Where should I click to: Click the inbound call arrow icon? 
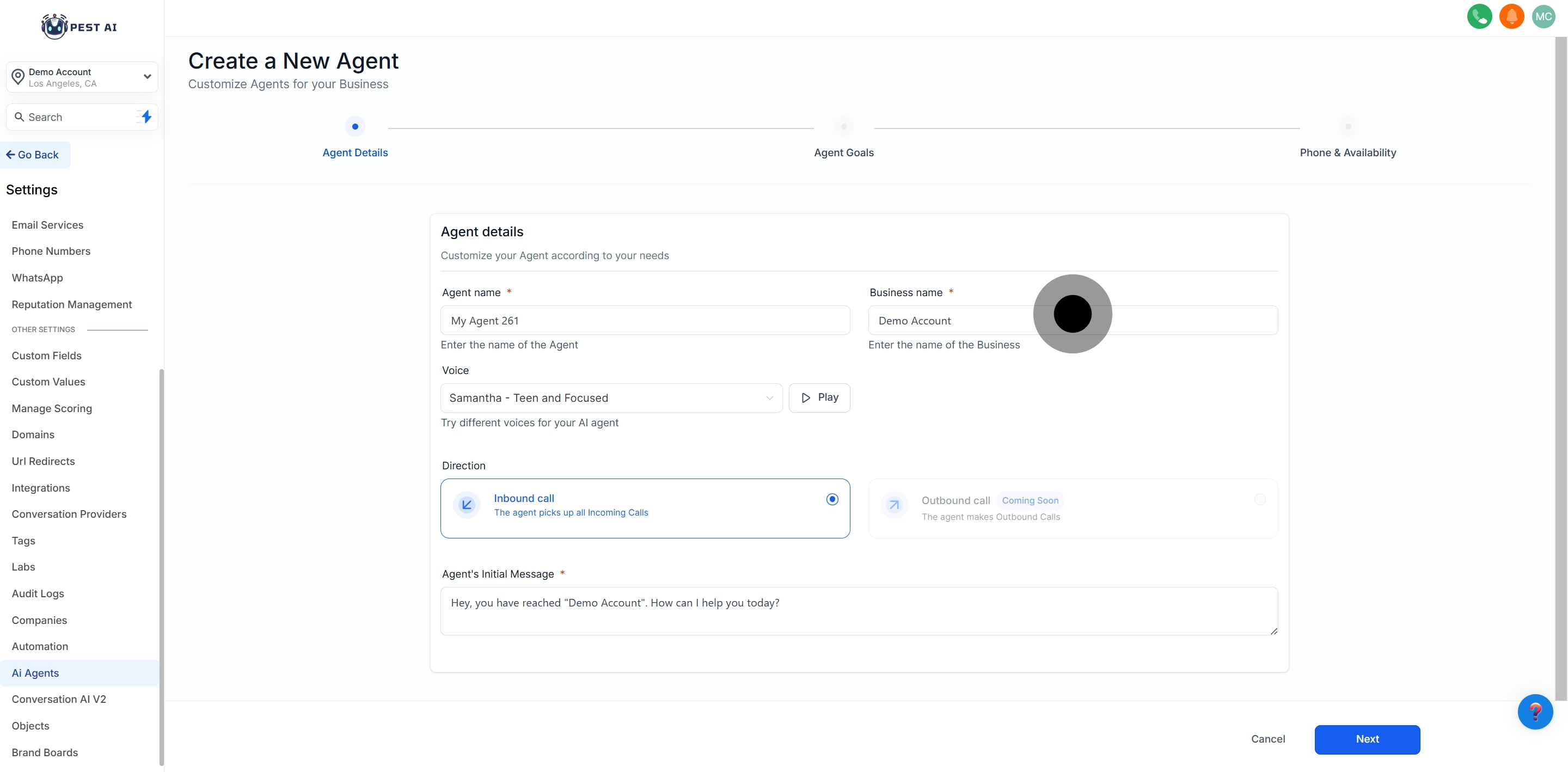(467, 505)
